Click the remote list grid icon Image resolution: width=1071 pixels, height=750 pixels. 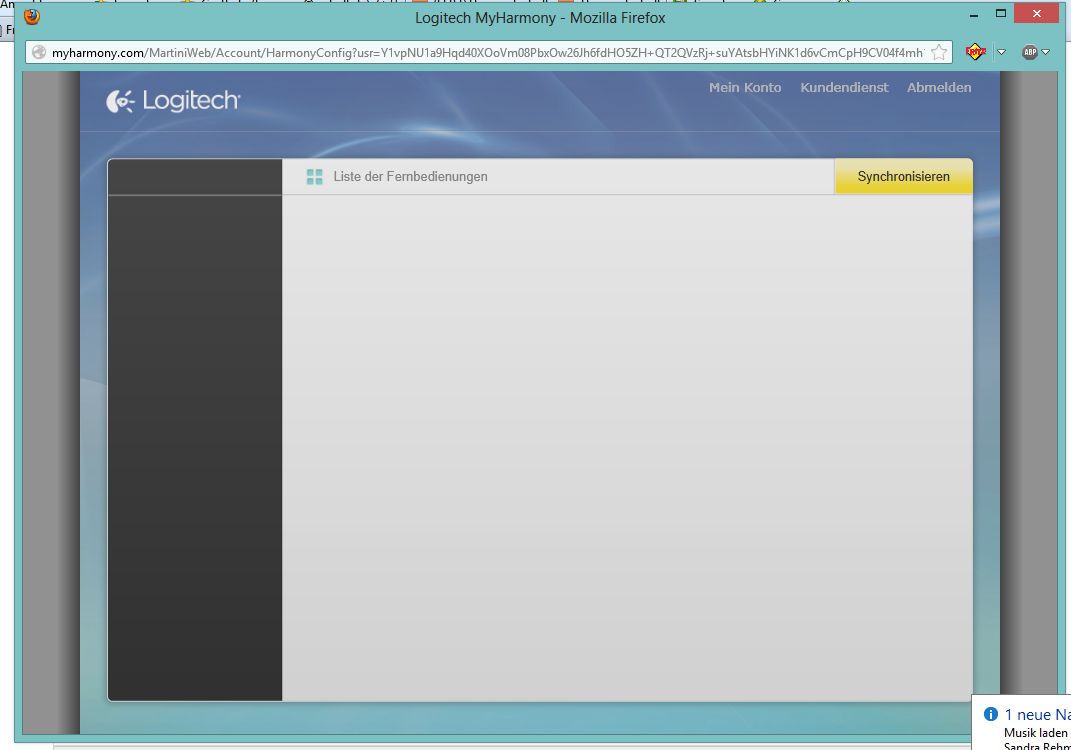(x=314, y=177)
